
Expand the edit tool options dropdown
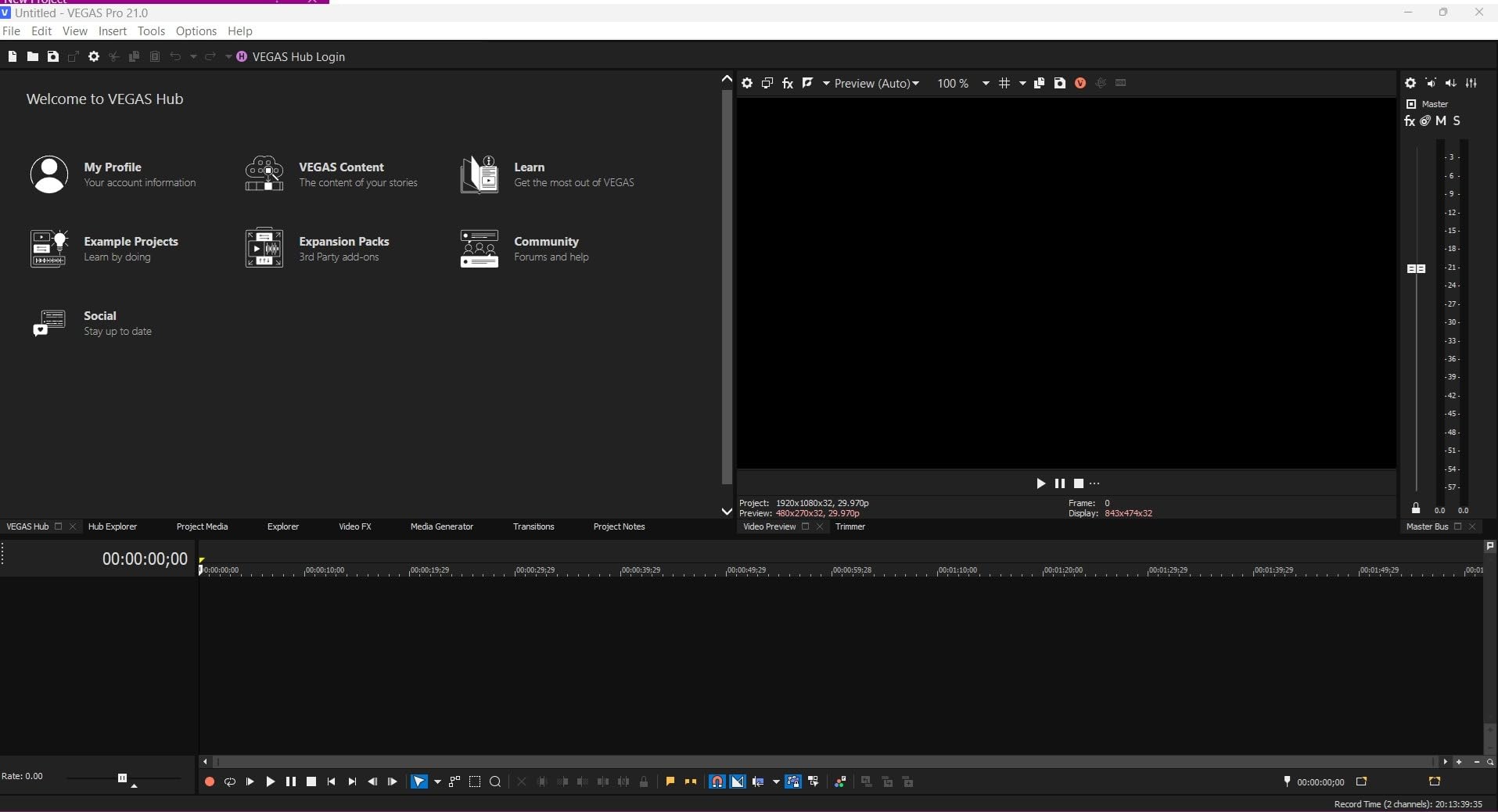[437, 781]
